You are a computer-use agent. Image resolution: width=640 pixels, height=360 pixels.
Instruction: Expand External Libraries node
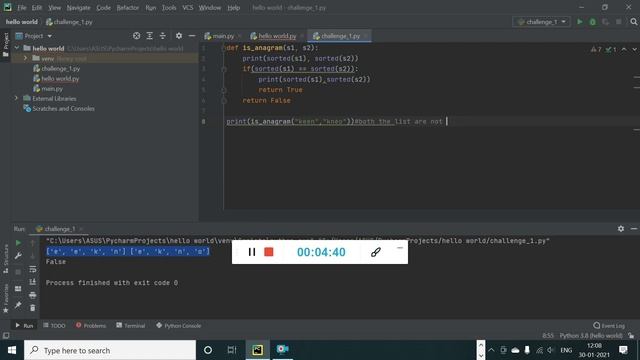(16, 98)
